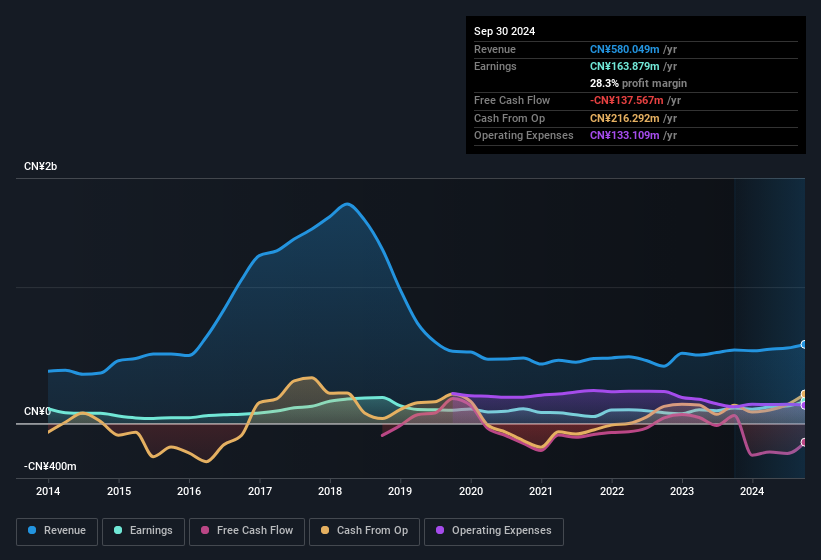Toggle the Revenue legend button
This screenshot has height=560, width=821.
click(x=57, y=531)
